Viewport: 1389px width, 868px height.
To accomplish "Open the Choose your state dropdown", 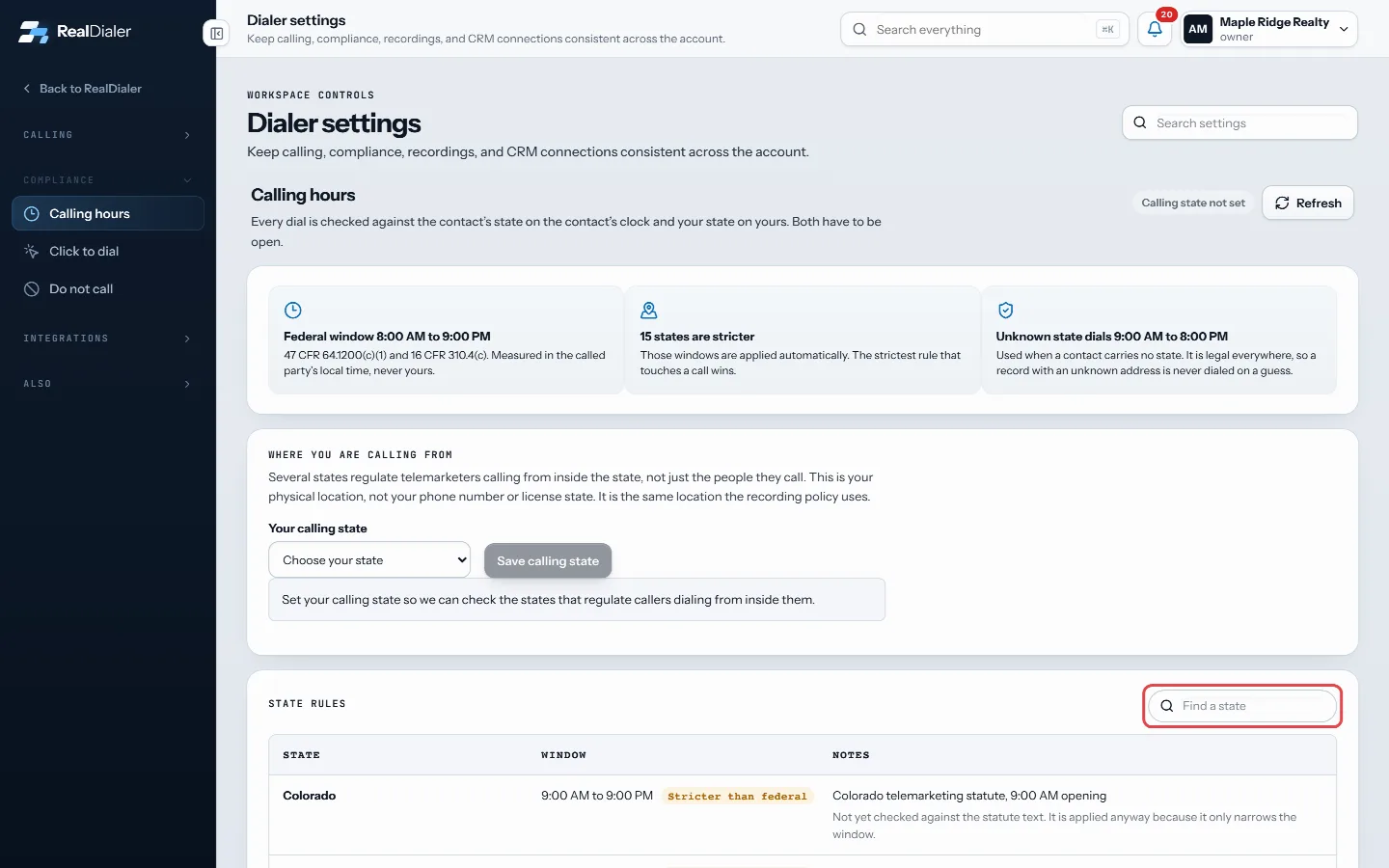I will [x=369, y=560].
